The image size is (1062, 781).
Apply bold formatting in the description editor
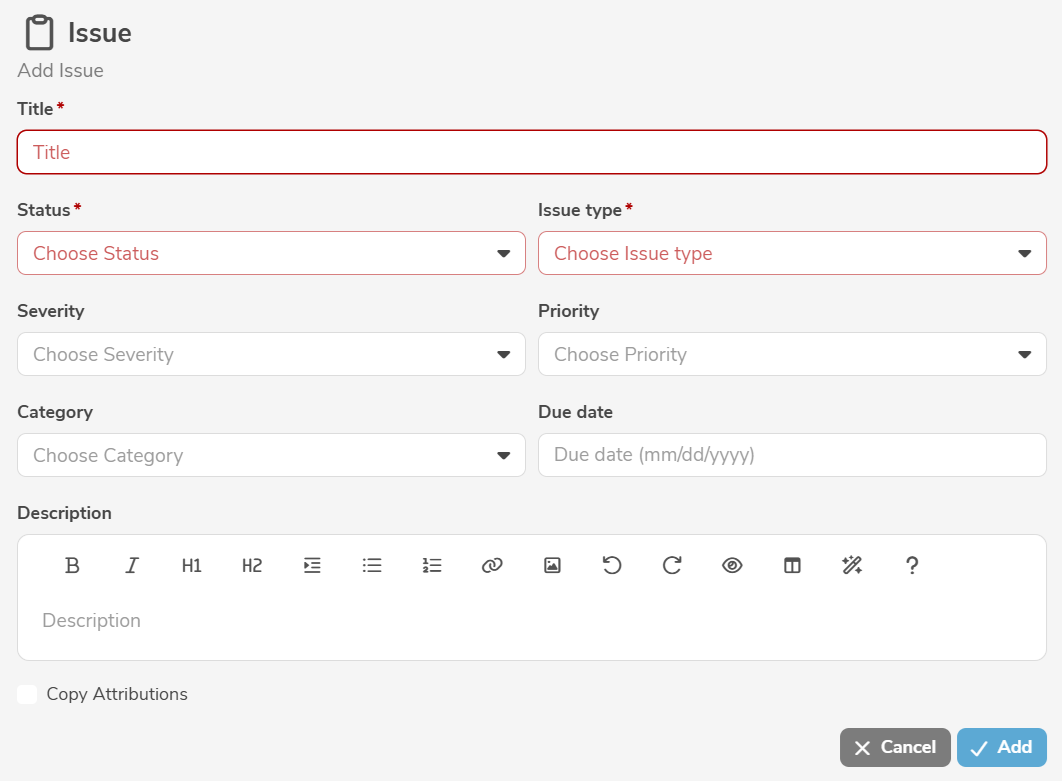point(72,565)
